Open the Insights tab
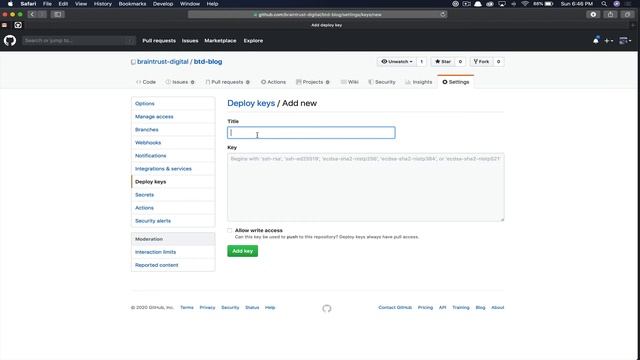Image resolution: width=640 pixels, height=360 pixels. pos(419,82)
